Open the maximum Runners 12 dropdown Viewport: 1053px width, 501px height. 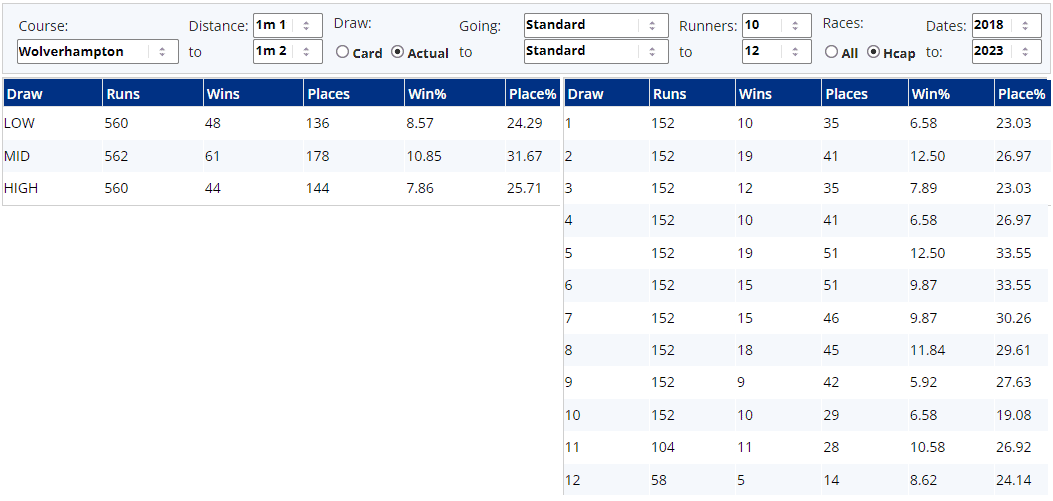coord(776,51)
